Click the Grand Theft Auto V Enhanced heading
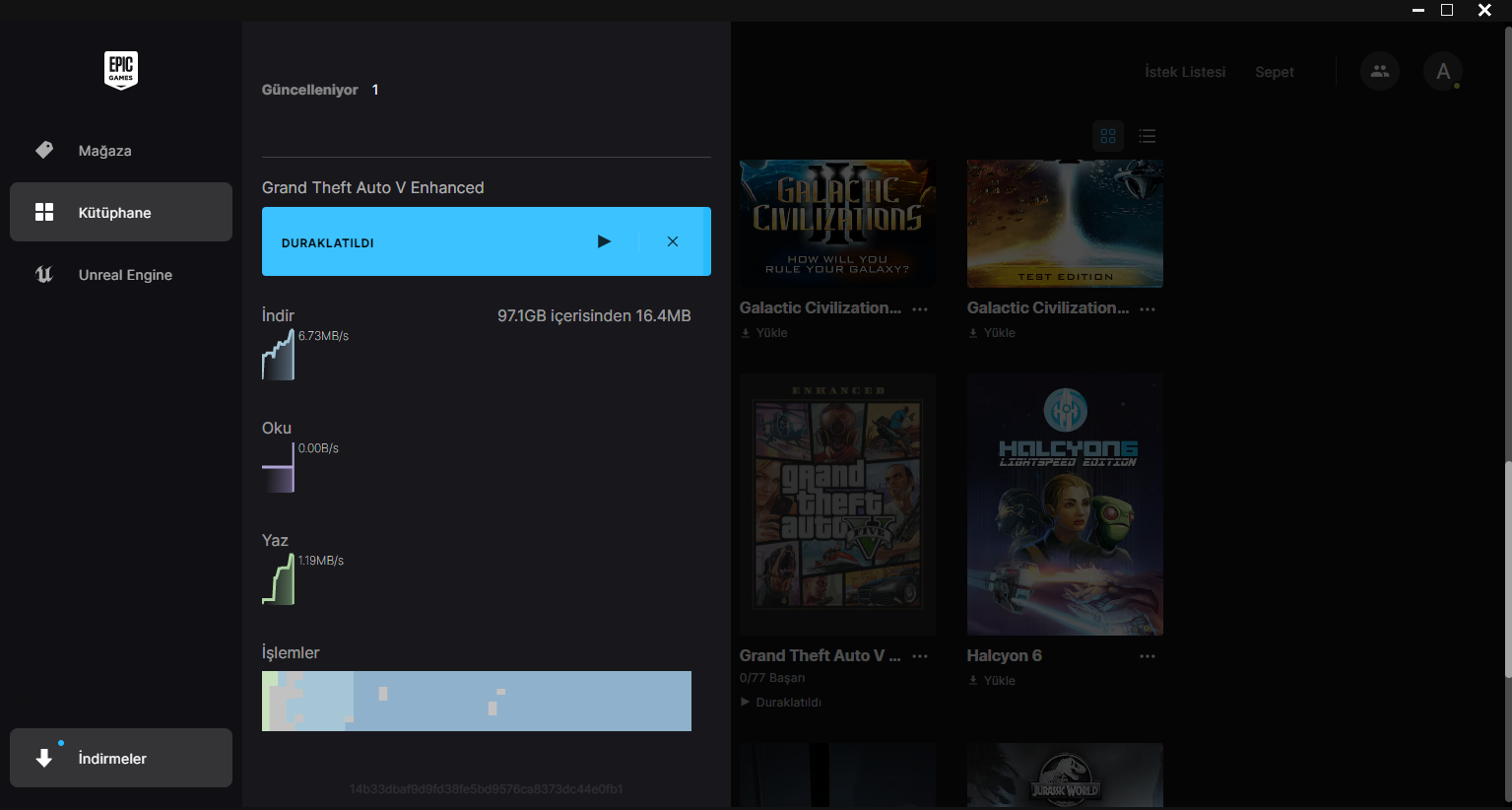The image size is (1512, 810). 373,187
